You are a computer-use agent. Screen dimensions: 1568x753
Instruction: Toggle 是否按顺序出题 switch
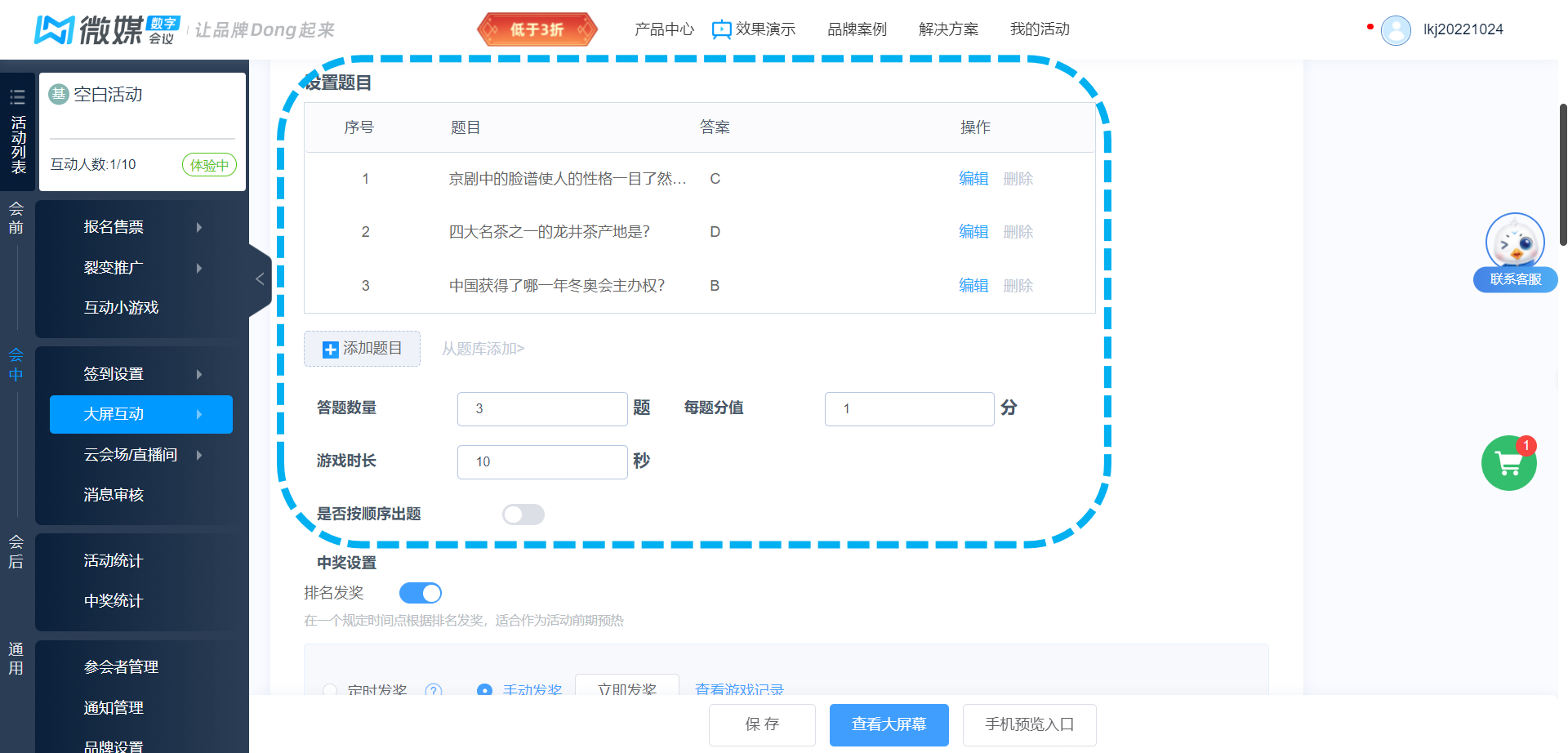point(523,514)
